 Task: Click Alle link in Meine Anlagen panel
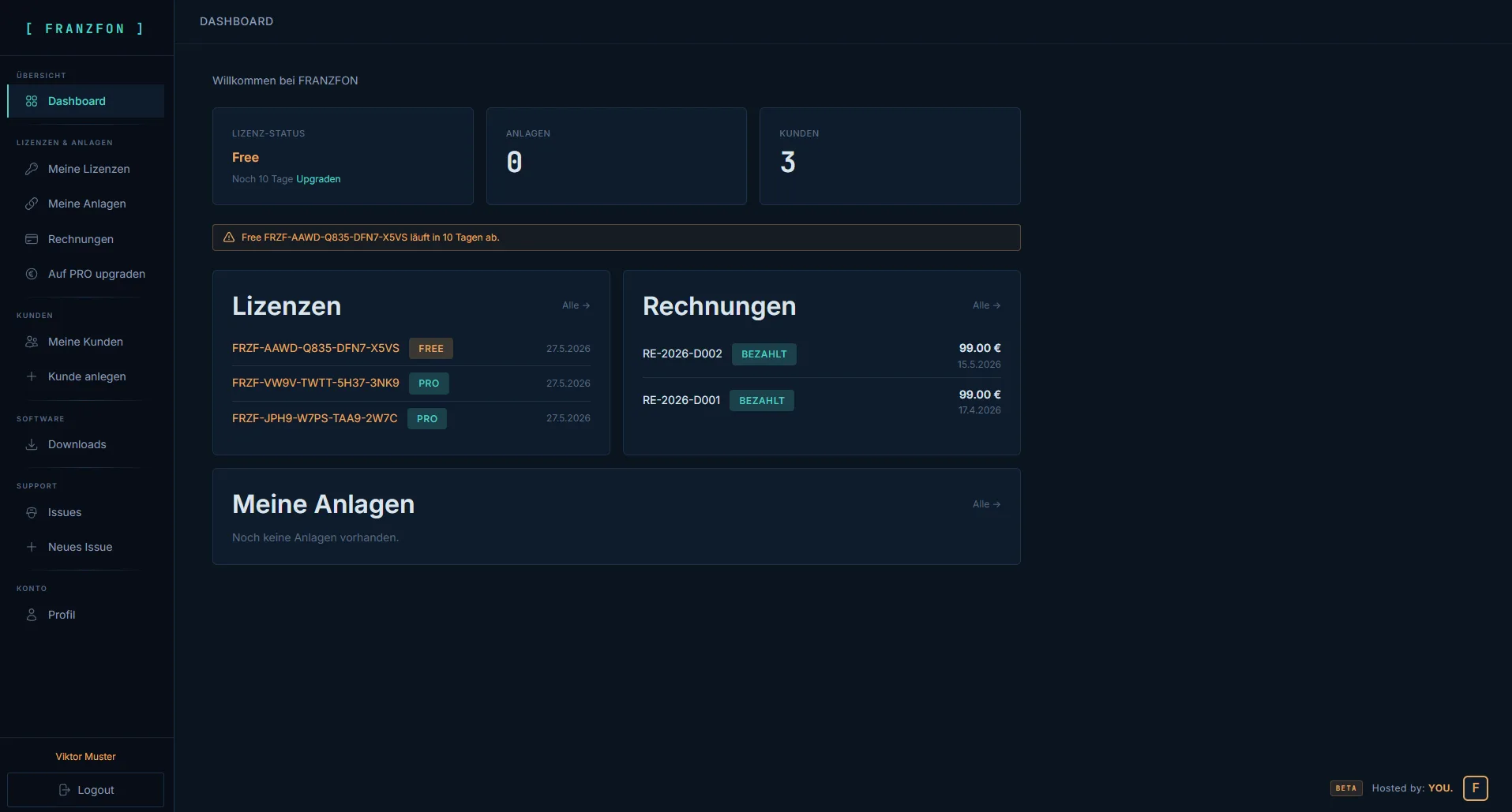click(987, 504)
